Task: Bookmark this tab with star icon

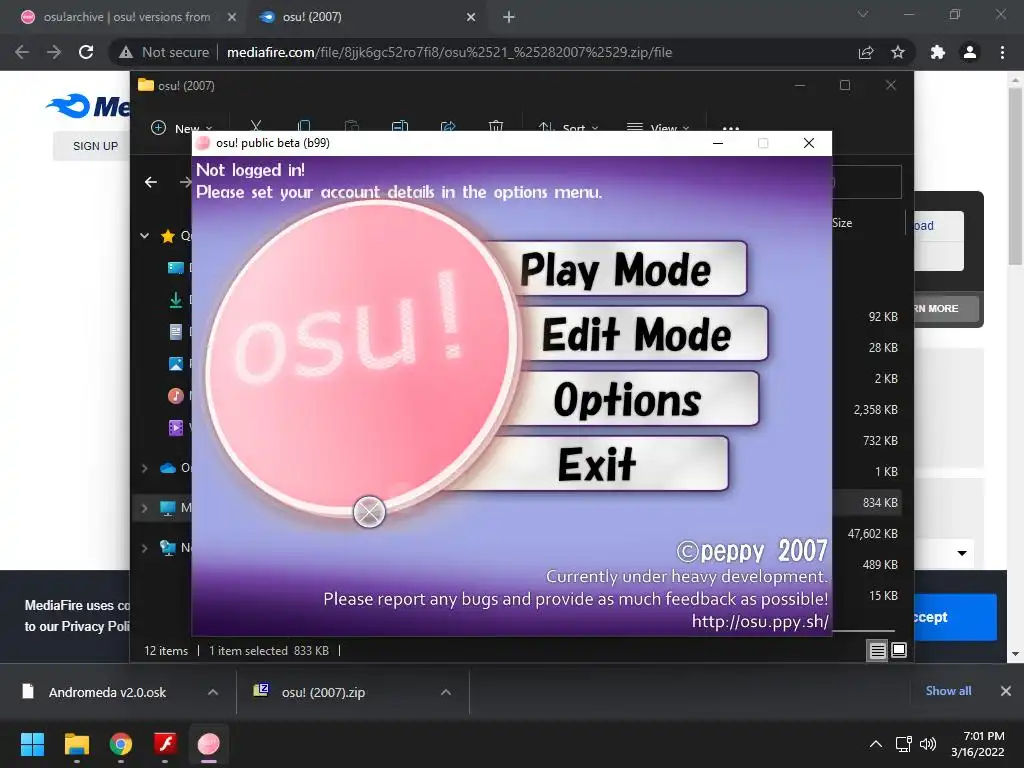Action: tap(898, 52)
